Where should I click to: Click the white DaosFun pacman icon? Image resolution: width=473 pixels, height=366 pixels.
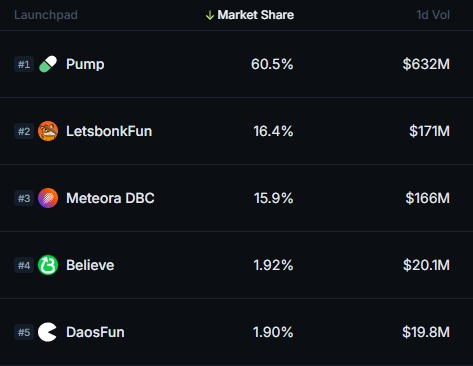pos(47,332)
